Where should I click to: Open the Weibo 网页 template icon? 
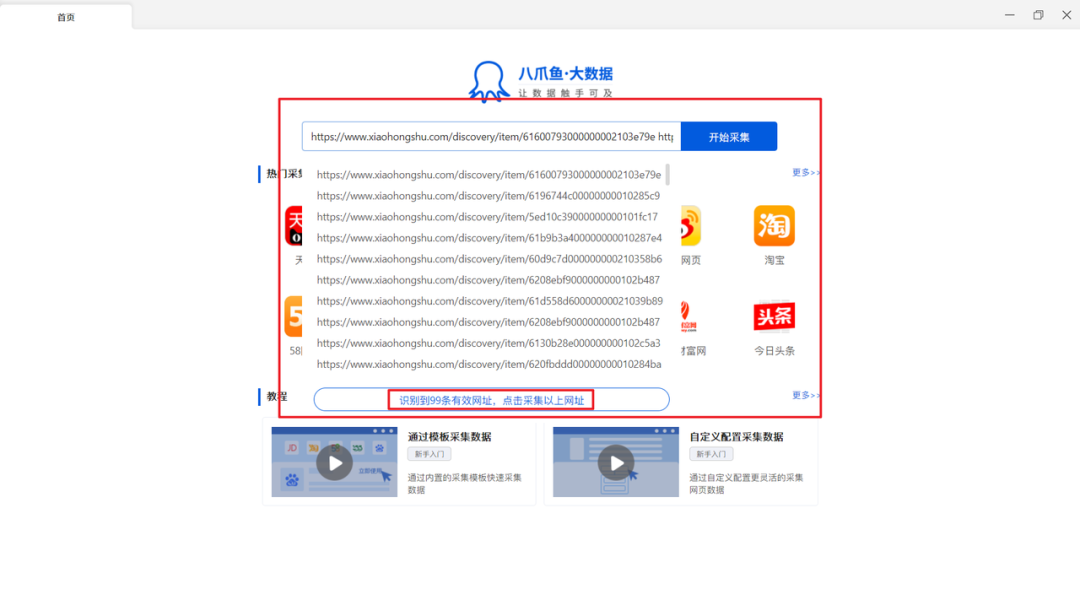click(691, 226)
